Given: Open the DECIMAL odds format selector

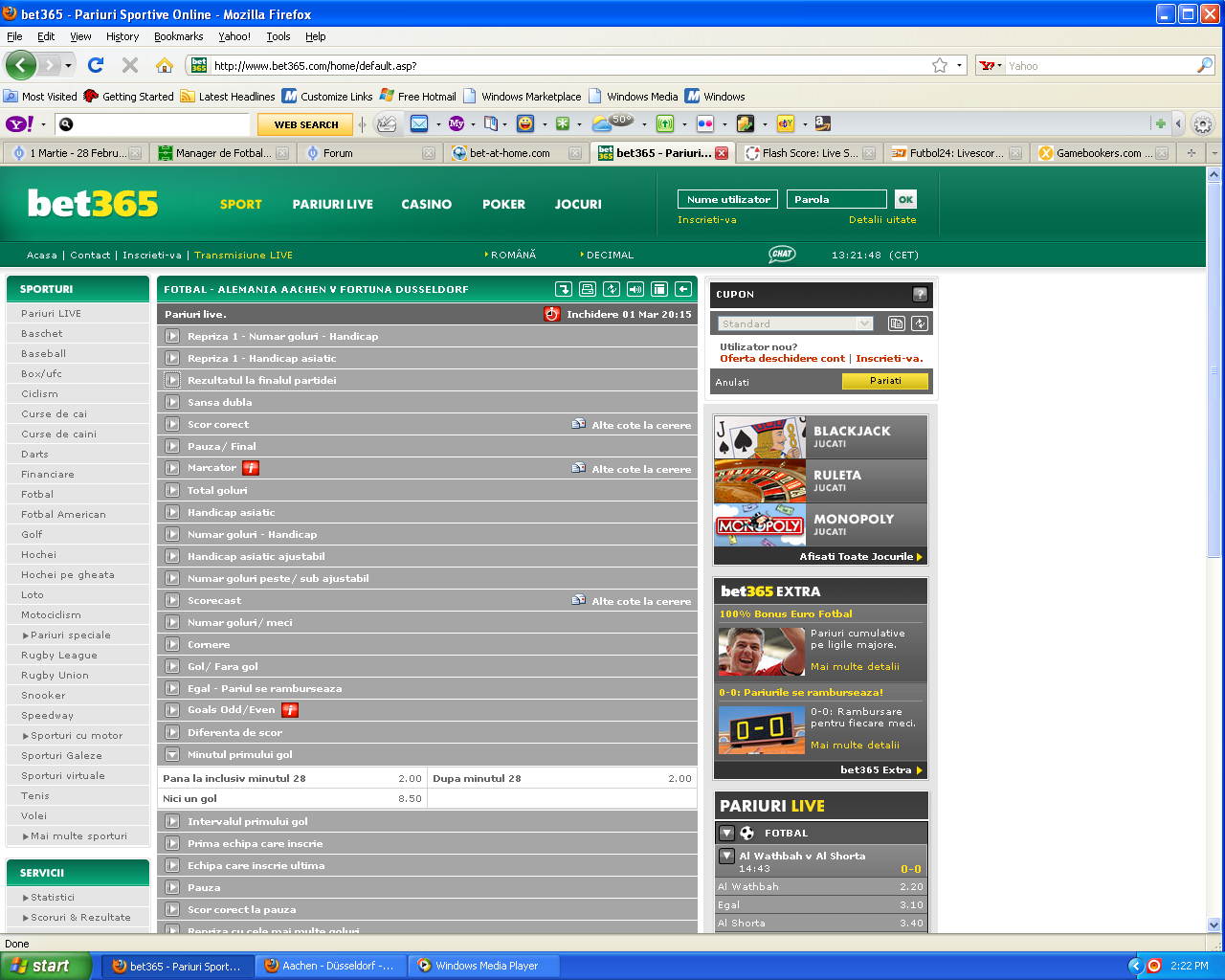Looking at the screenshot, I should click(x=608, y=255).
